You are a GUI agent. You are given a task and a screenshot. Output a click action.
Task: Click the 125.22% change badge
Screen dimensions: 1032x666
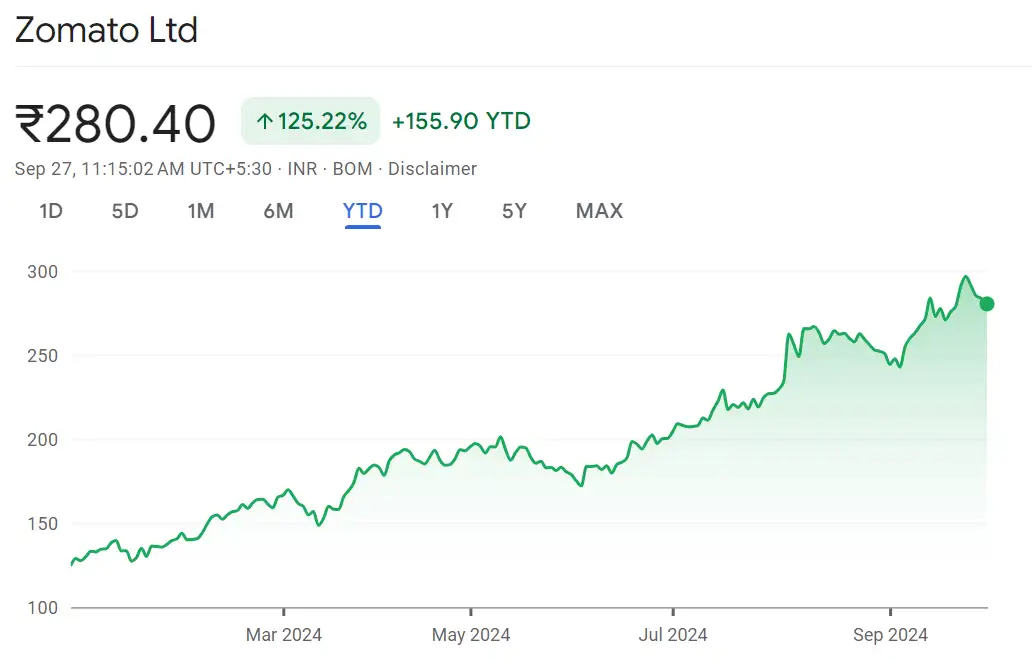tap(310, 121)
